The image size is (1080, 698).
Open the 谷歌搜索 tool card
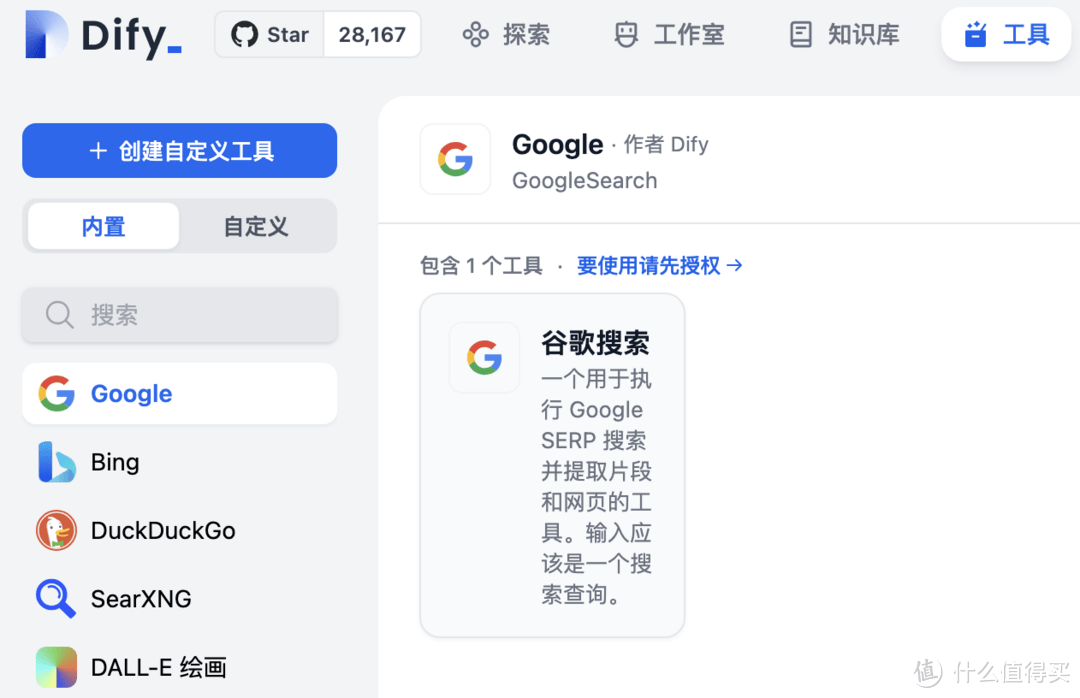point(552,465)
